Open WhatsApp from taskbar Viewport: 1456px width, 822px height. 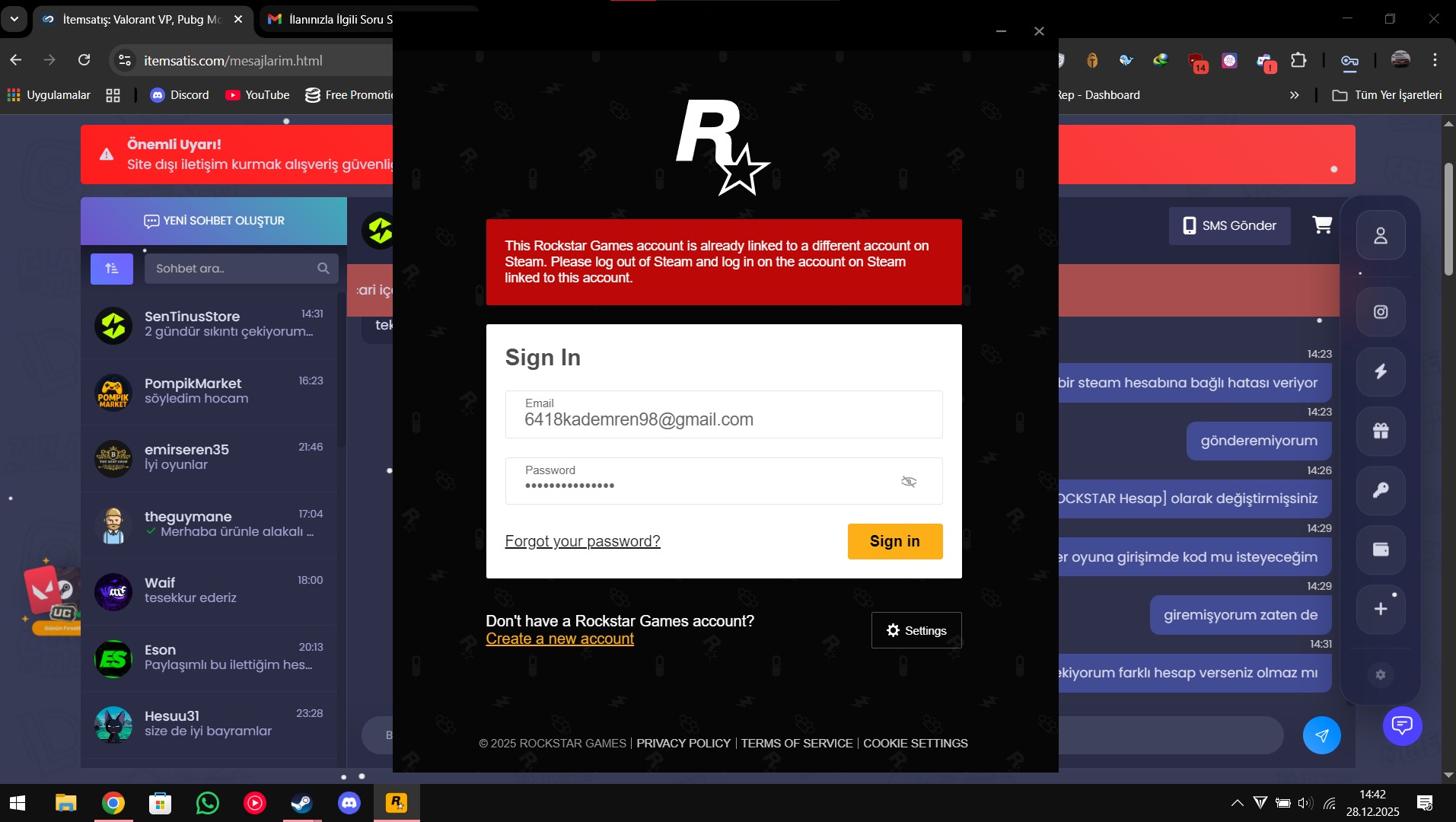pyautogui.click(x=207, y=803)
